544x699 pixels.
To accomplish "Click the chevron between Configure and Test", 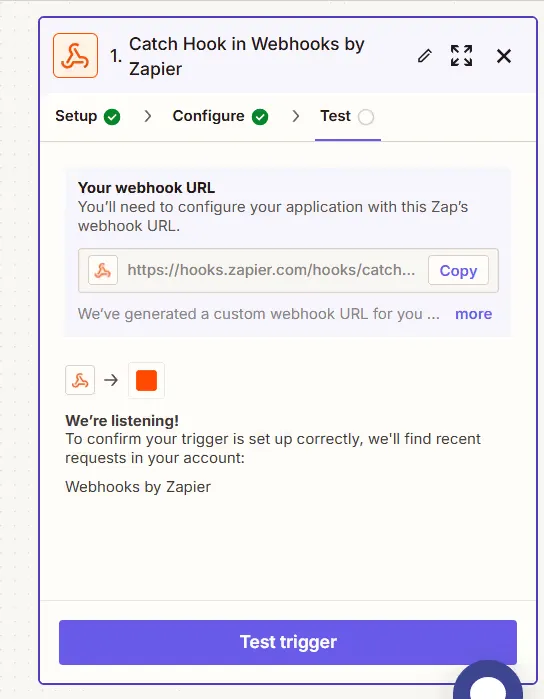I will (x=296, y=116).
